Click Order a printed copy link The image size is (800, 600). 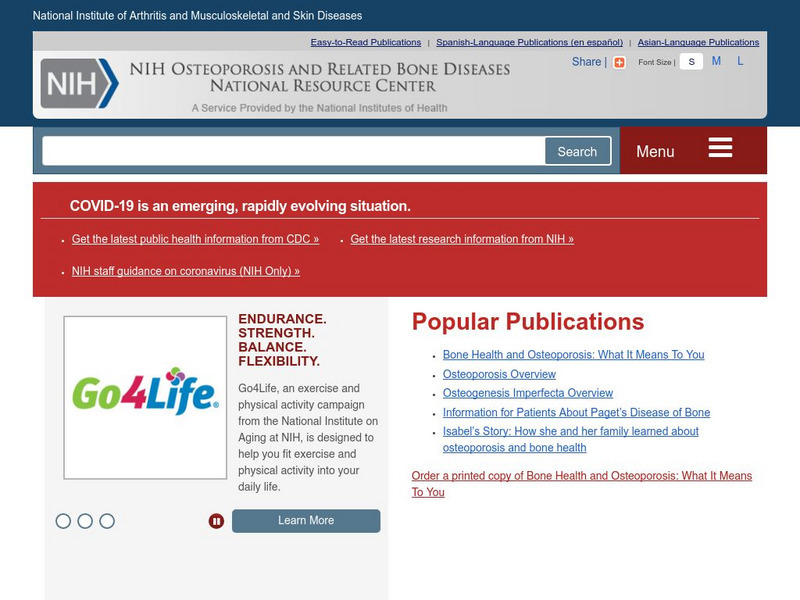click(x=582, y=484)
